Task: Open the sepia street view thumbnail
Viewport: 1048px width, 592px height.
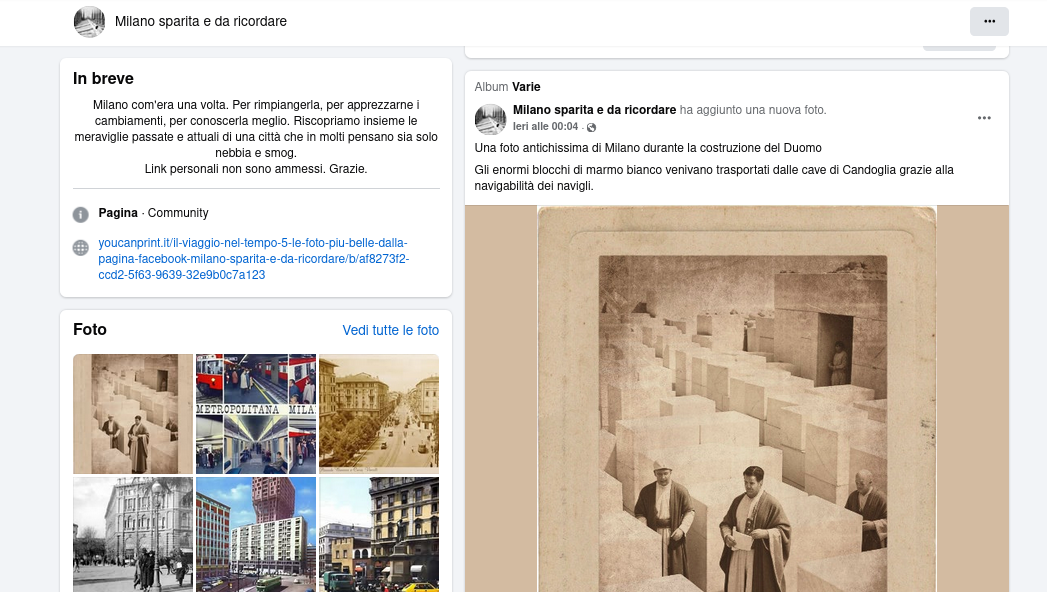Action: [378, 413]
